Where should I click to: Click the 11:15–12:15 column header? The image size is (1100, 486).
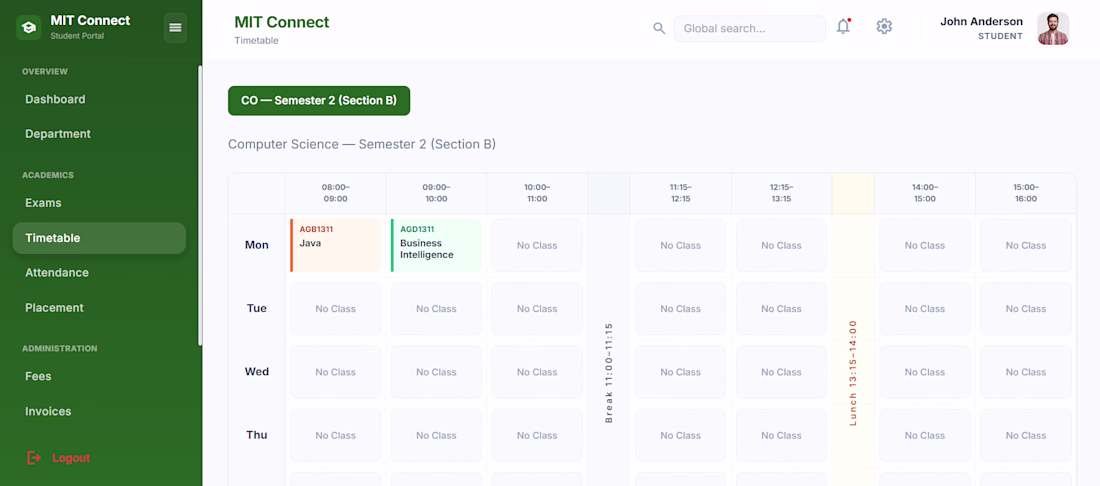point(680,193)
